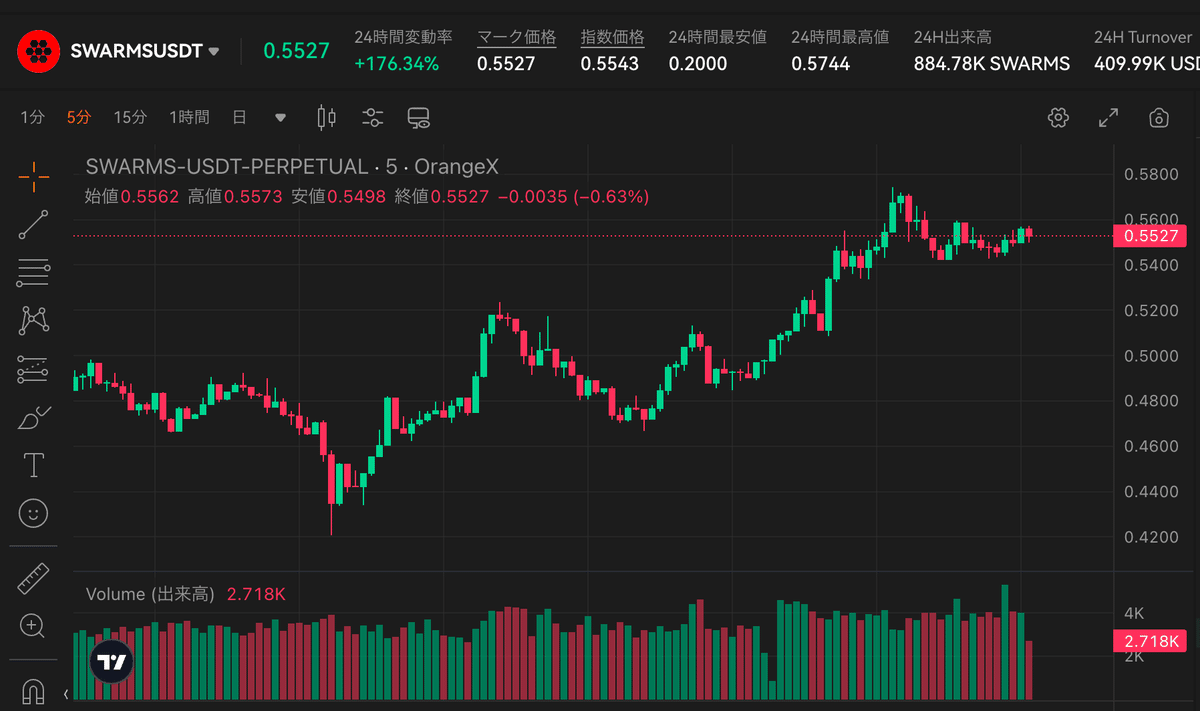Viewport: 1200px width, 711px height.
Task: Click the 4K volume axis label
Action: pos(1135,612)
